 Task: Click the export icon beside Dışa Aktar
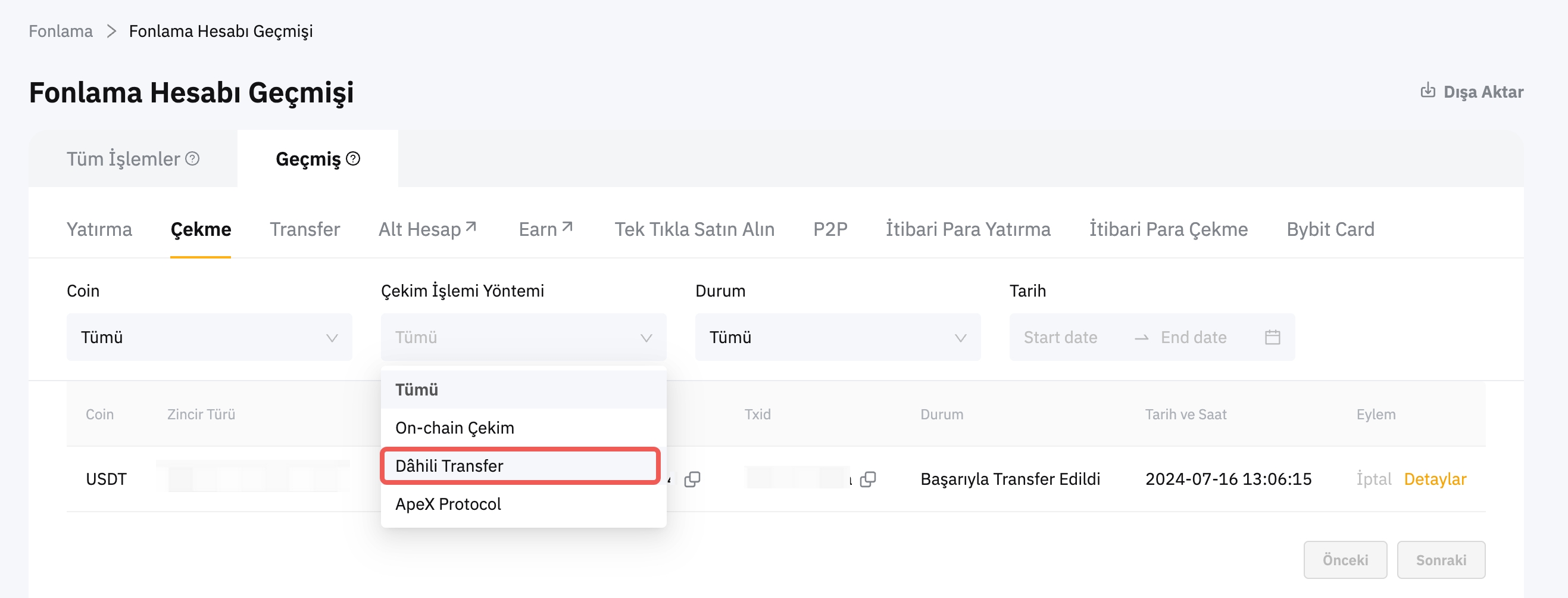click(1428, 91)
